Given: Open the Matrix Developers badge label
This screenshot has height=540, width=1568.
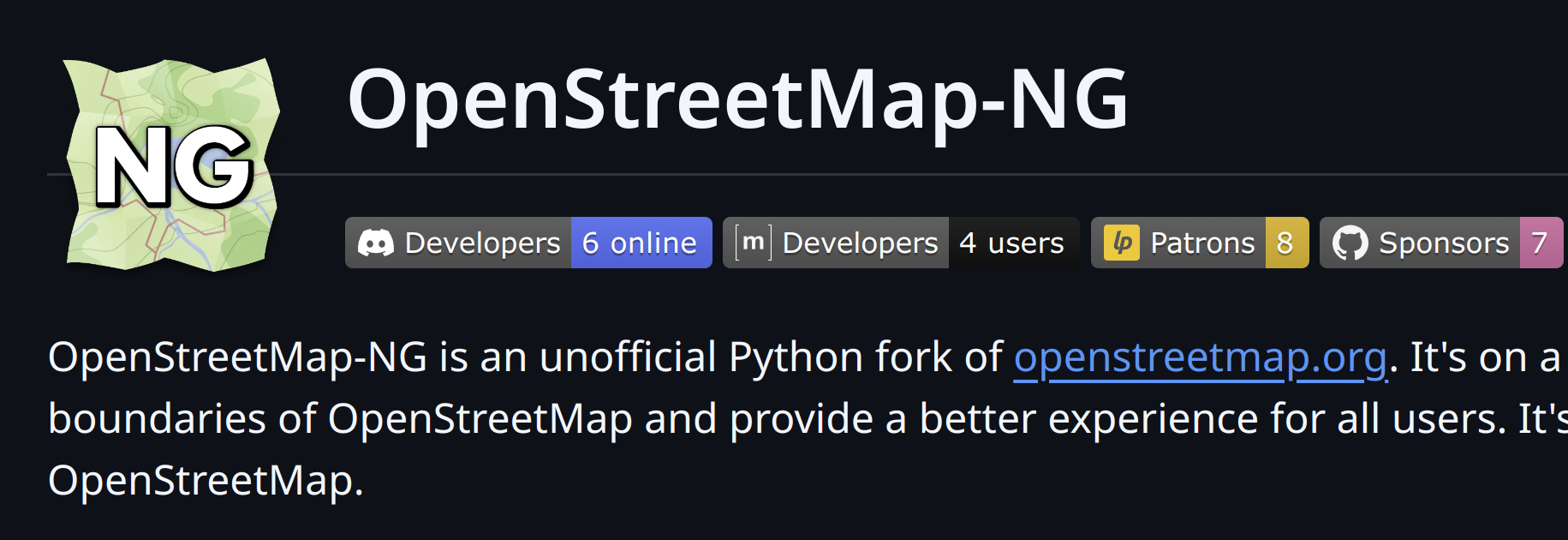Looking at the screenshot, I should click(x=860, y=243).
